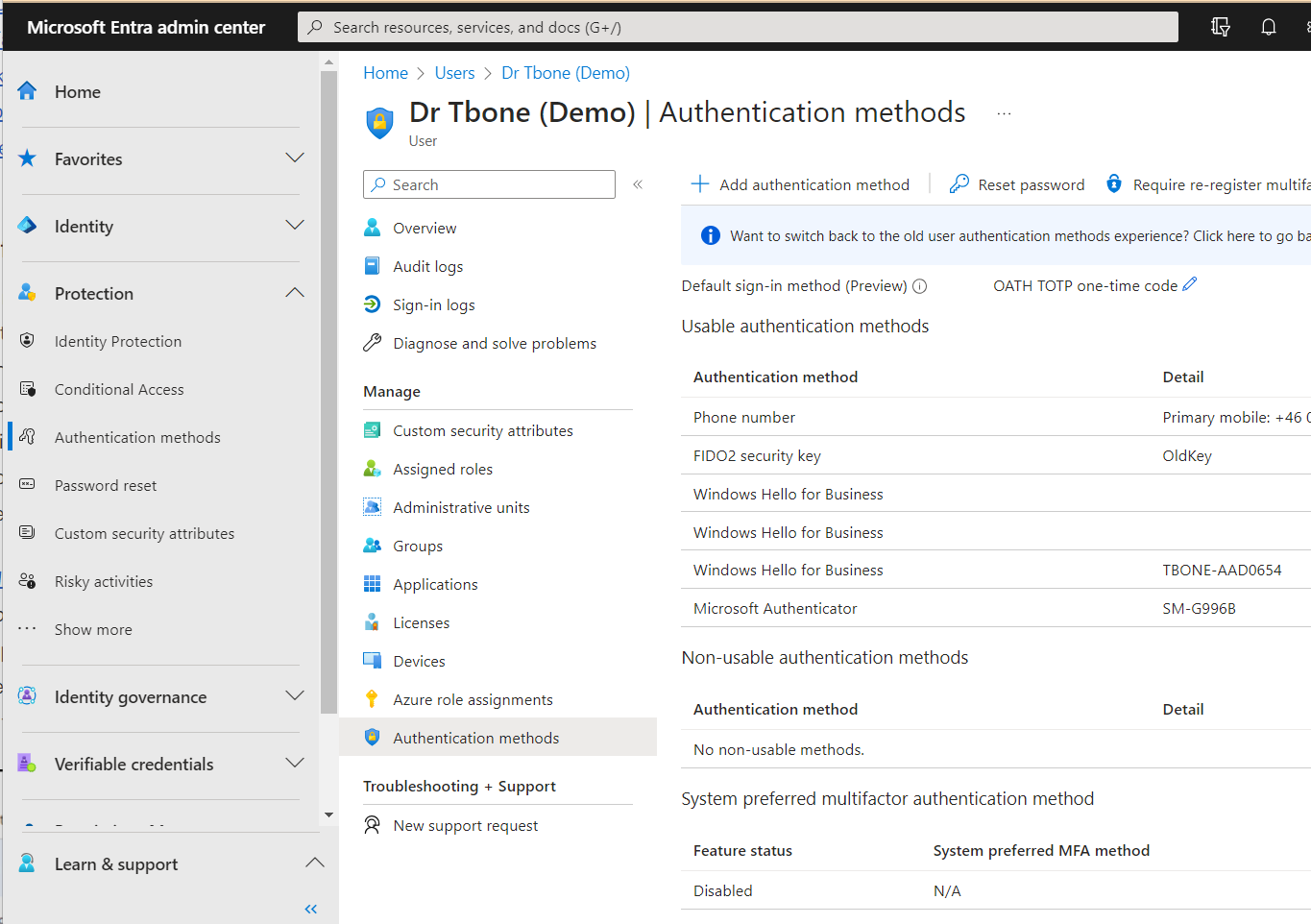Collapse the sidebar using the double-chevron

point(310,908)
